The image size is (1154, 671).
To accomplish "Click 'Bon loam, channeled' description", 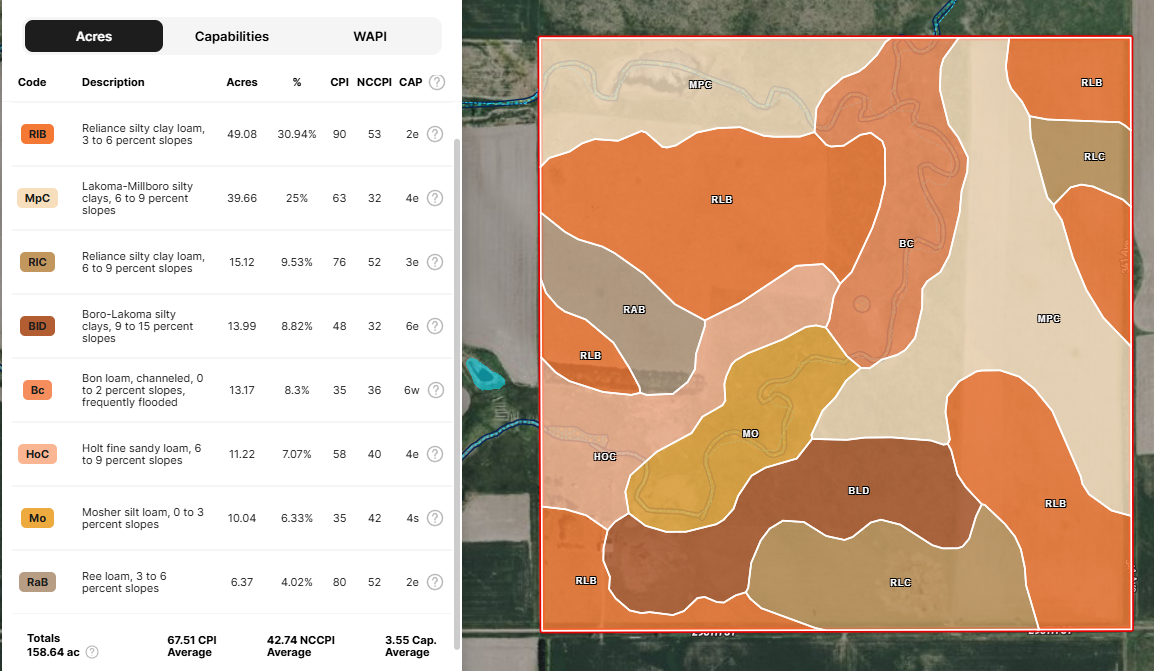I will coord(143,390).
